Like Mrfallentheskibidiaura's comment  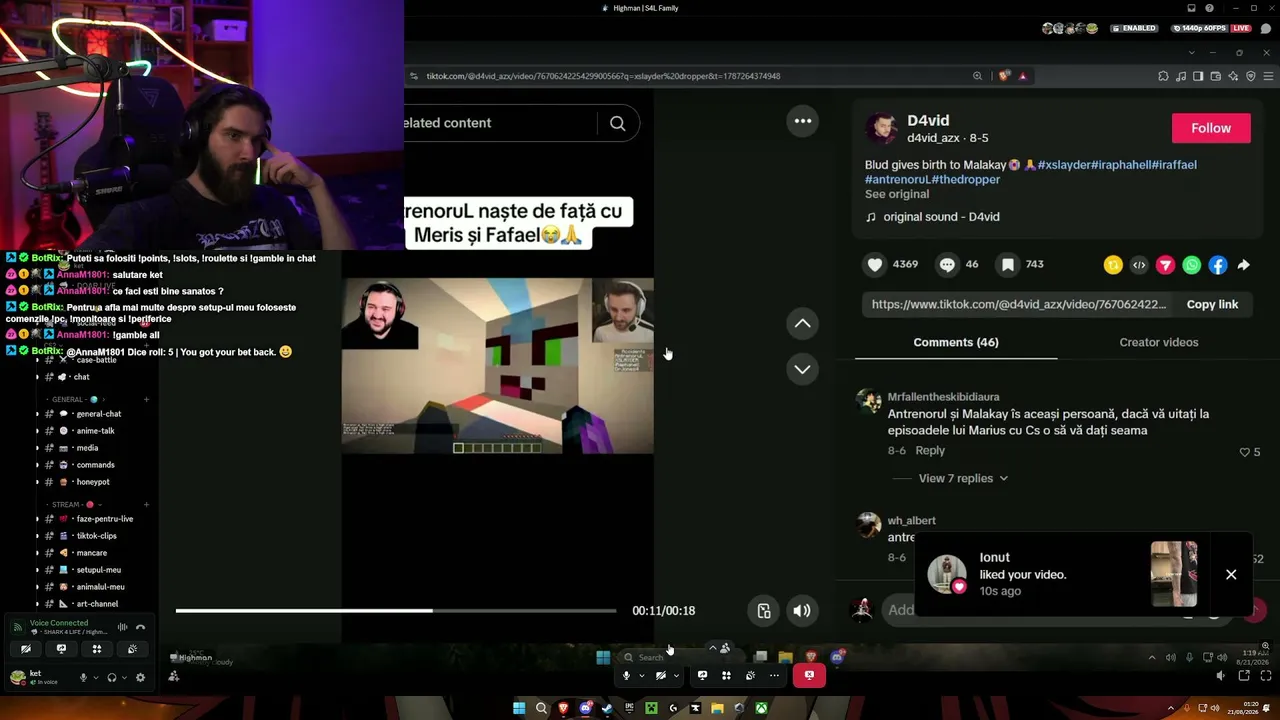pyautogui.click(x=1245, y=452)
